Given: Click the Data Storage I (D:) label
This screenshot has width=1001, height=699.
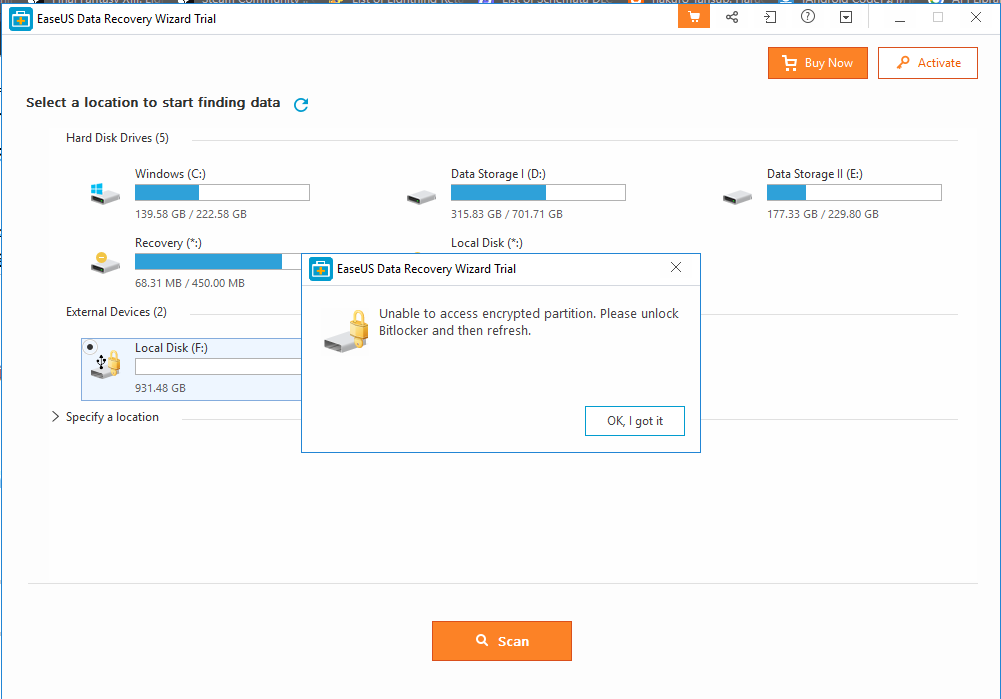Looking at the screenshot, I should [498, 174].
